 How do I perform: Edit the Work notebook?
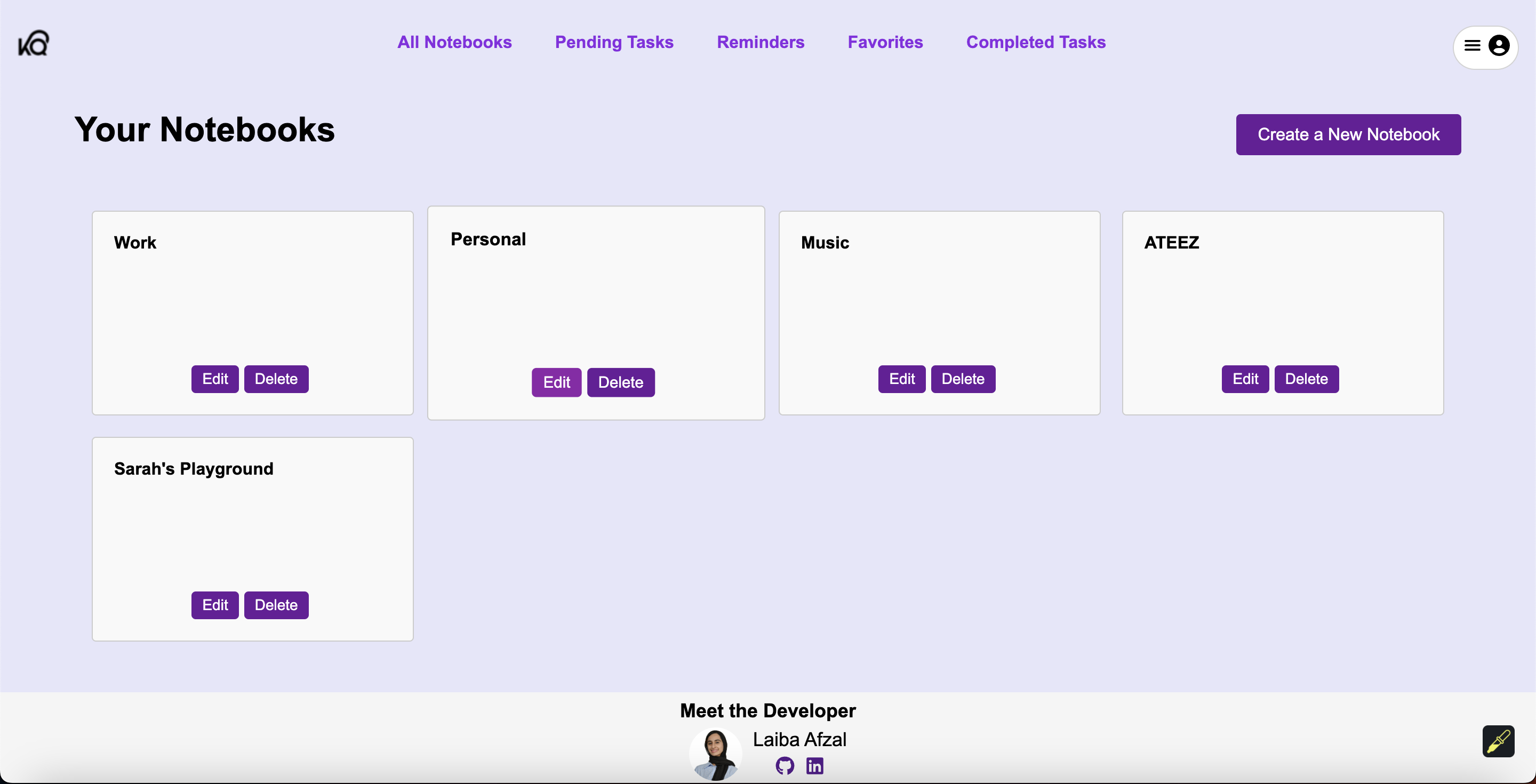click(214, 379)
